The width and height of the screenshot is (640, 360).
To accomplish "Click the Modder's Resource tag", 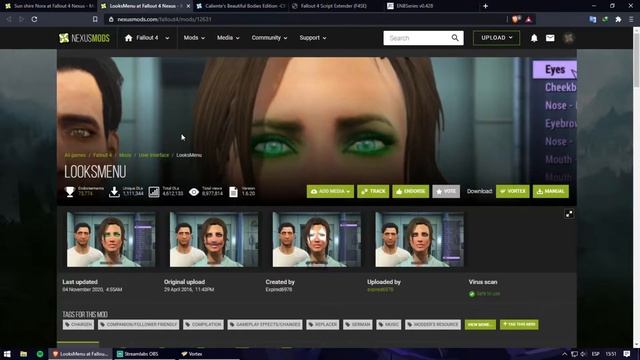I will point(433,324).
